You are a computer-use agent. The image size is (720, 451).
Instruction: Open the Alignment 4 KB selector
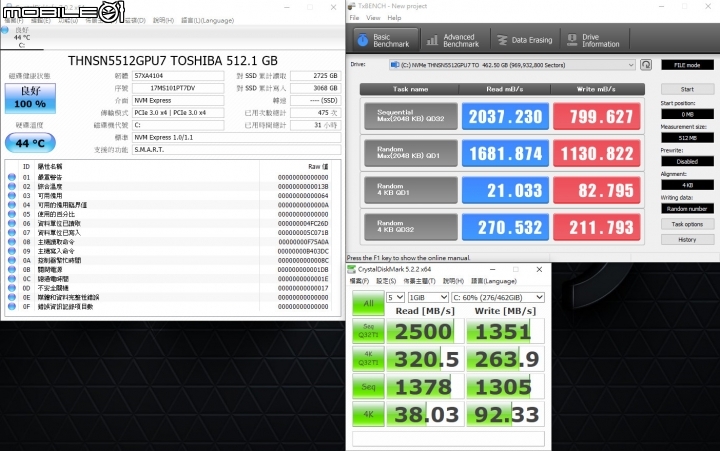tap(687, 185)
